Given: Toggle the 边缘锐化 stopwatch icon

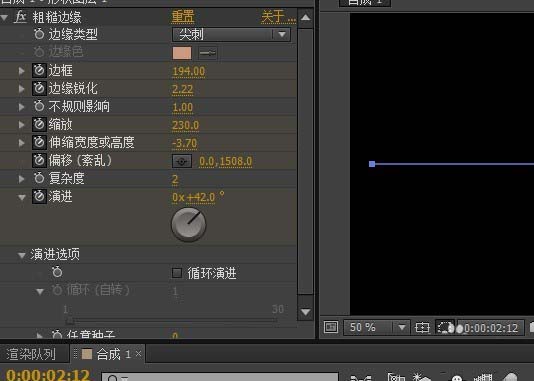Looking at the screenshot, I should (x=39, y=88).
